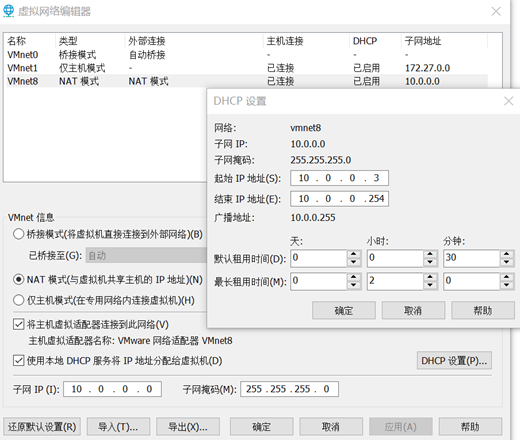Increase max lease minutes stepper
This screenshot has width=520, height=440.
click(507, 277)
